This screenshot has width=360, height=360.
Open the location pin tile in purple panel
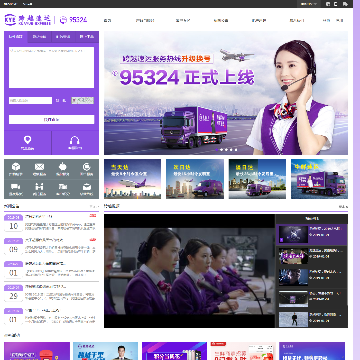[x=28, y=143]
